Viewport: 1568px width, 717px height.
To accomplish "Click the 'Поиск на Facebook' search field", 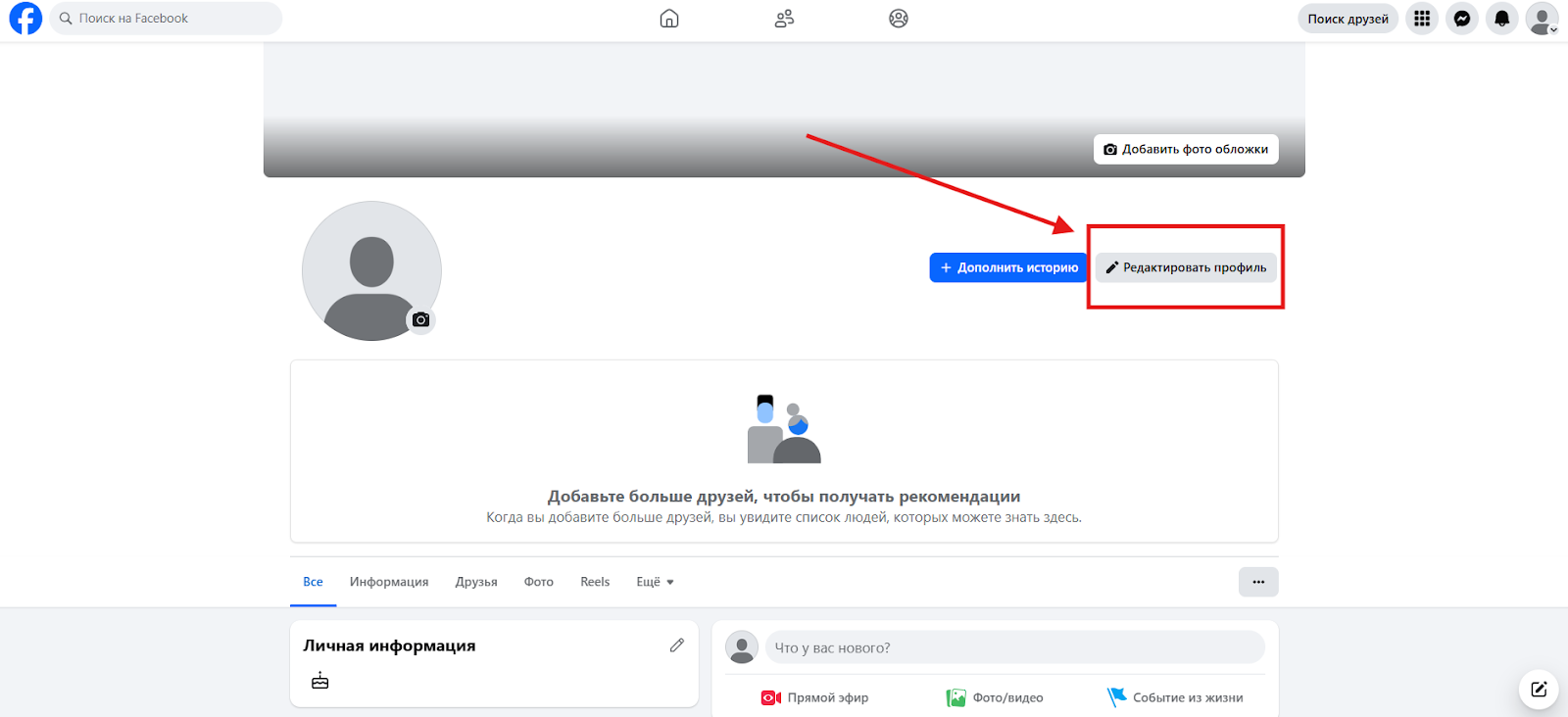I will [x=166, y=19].
